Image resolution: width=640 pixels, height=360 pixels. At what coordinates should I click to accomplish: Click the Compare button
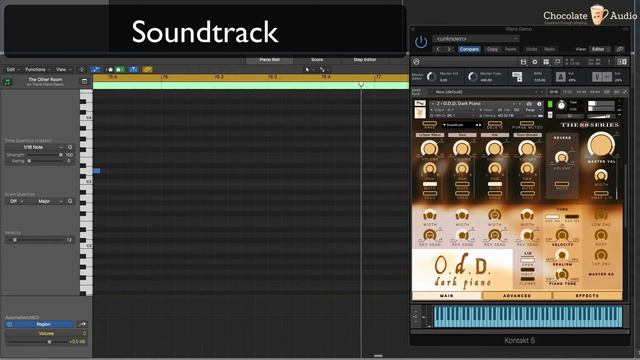[469, 49]
